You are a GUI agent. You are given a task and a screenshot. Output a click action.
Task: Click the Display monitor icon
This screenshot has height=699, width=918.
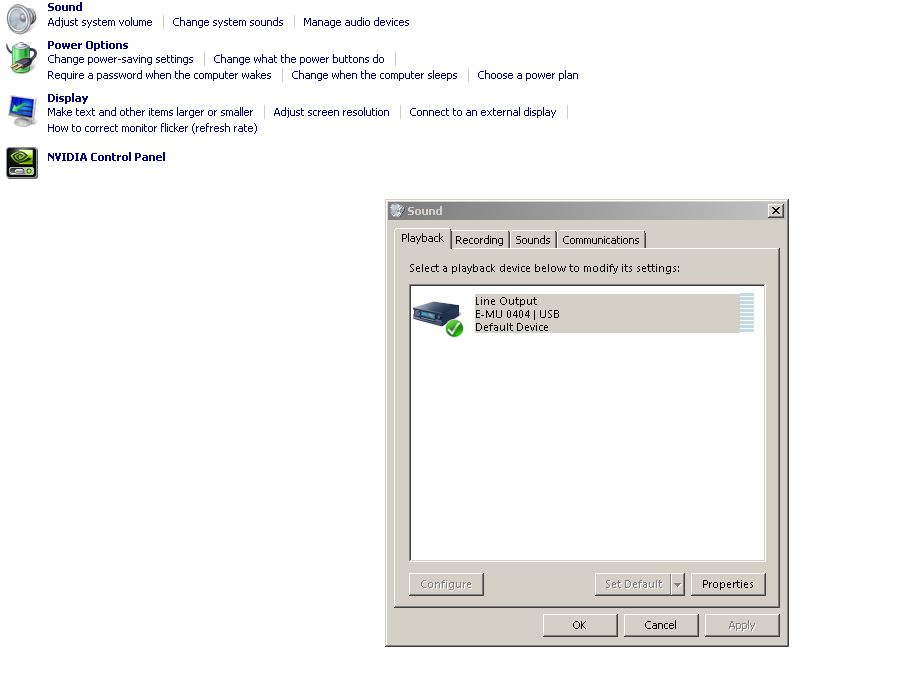coord(21,110)
